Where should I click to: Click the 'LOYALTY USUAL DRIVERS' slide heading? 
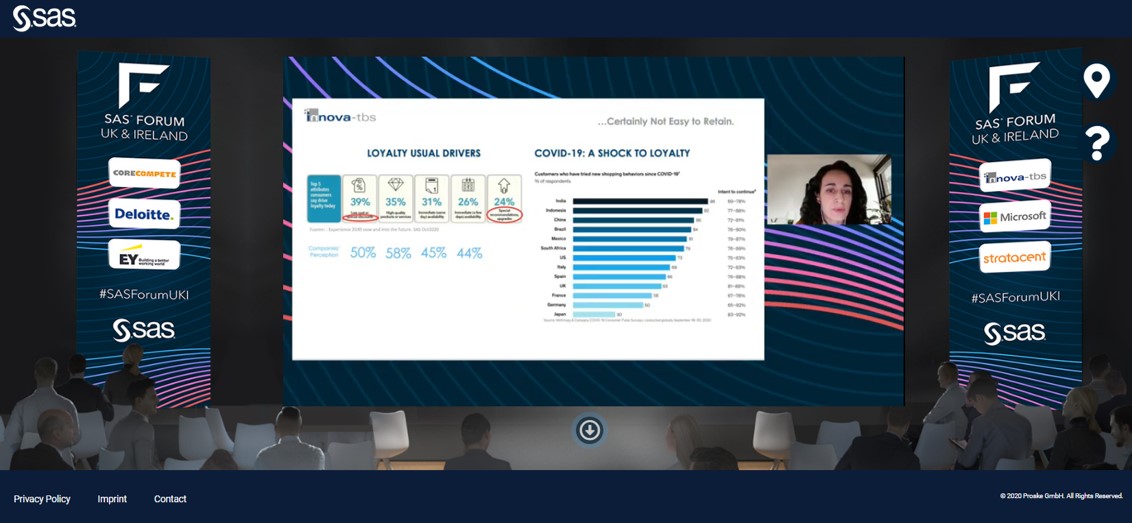click(424, 153)
